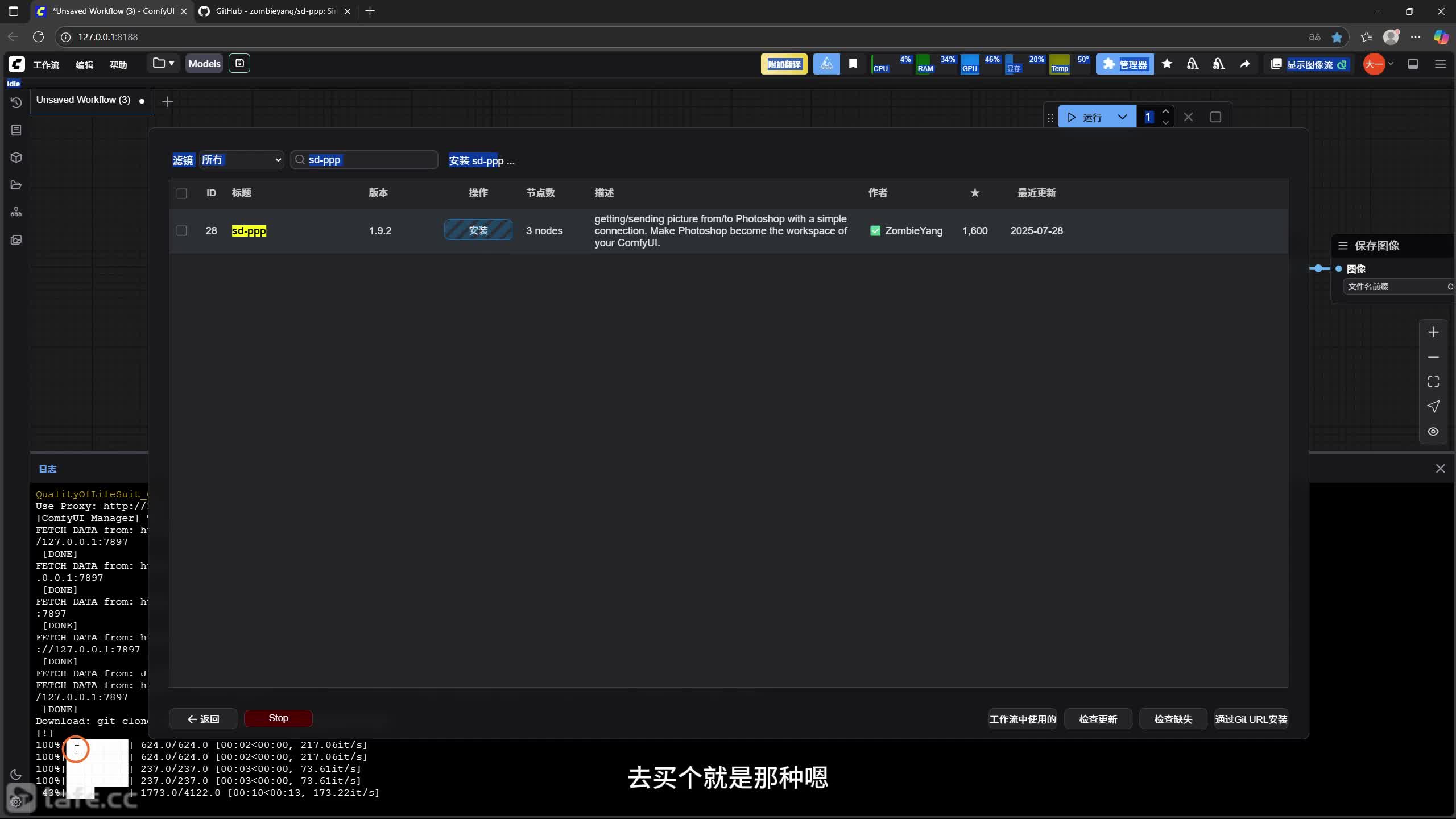
Task: Toggle dark theme moon icon
Action: tap(16, 775)
